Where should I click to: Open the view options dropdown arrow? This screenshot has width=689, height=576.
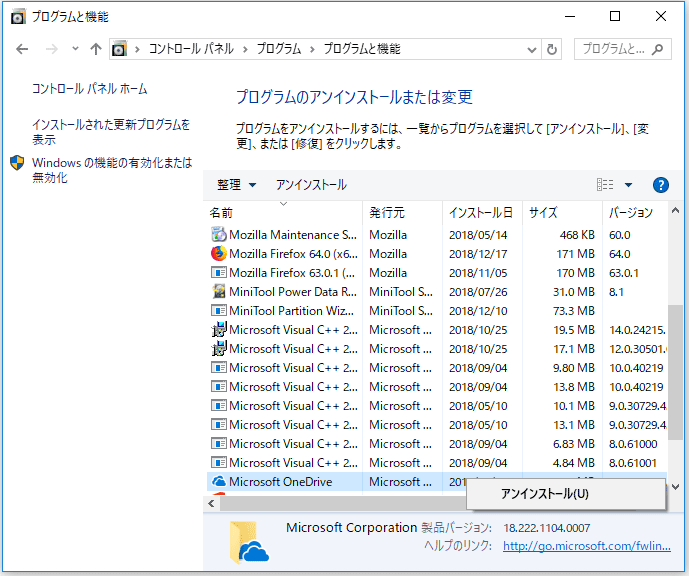point(628,185)
